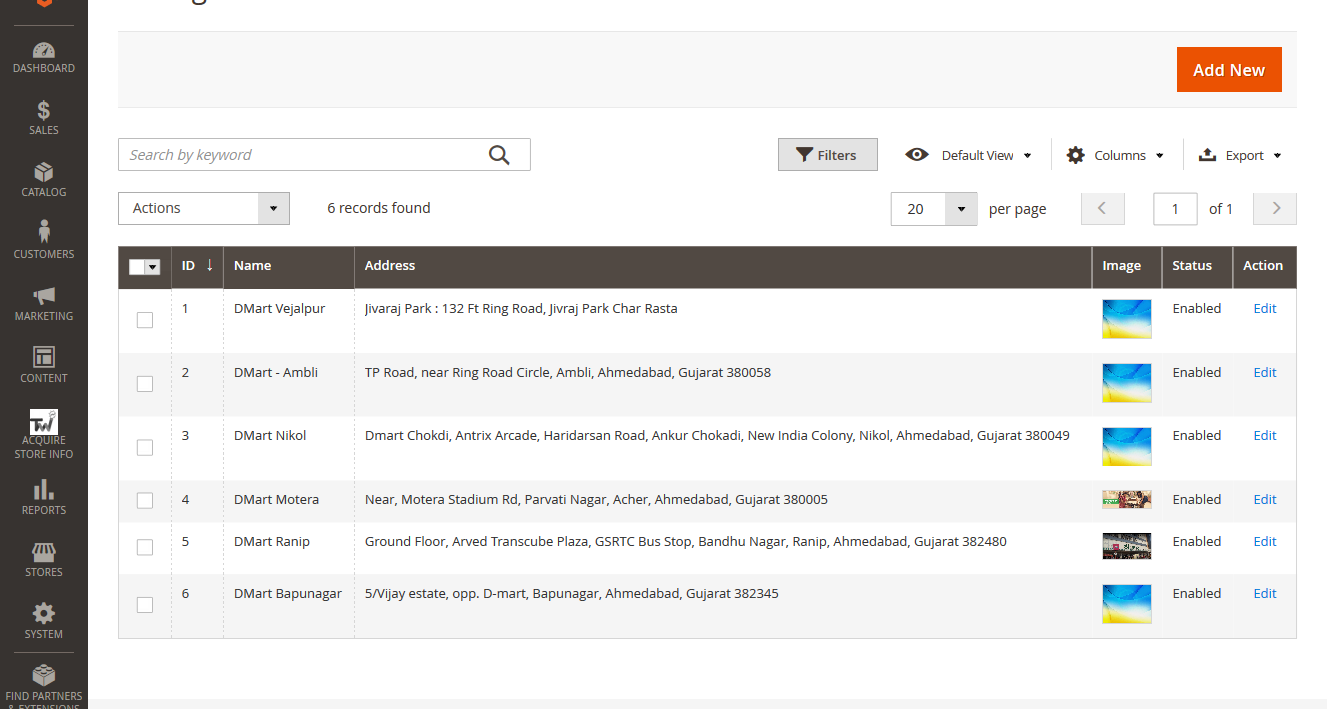This screenshot has height=709, width=1327.
Task: Click the eye icon for Default View
Action: [917, 155]
